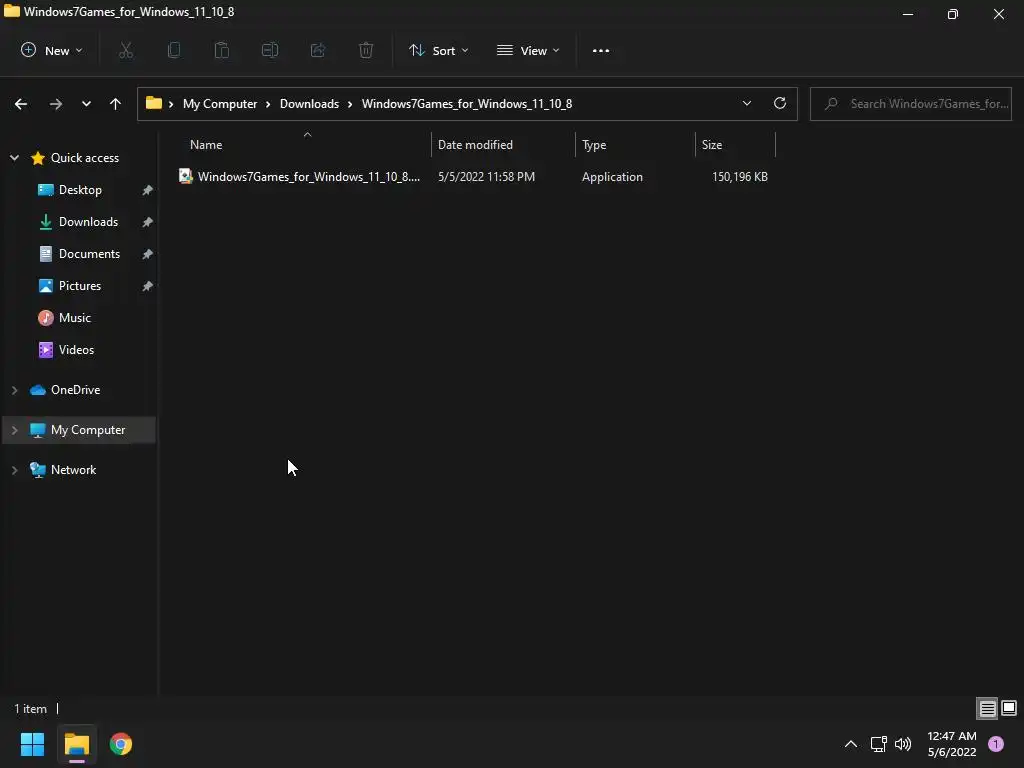The width and height of the screenshot is (1024, 768).
Task: Click the Share icon in toolbar
Action: pos(318,50)
